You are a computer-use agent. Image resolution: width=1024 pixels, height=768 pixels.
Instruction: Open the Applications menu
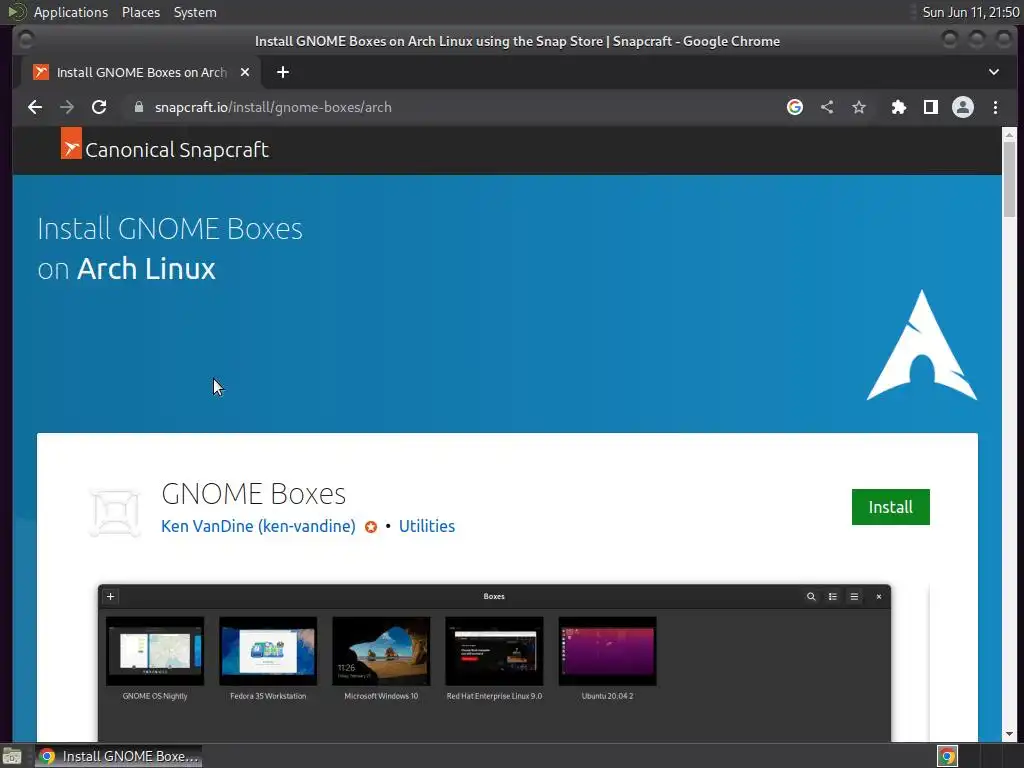71,12
